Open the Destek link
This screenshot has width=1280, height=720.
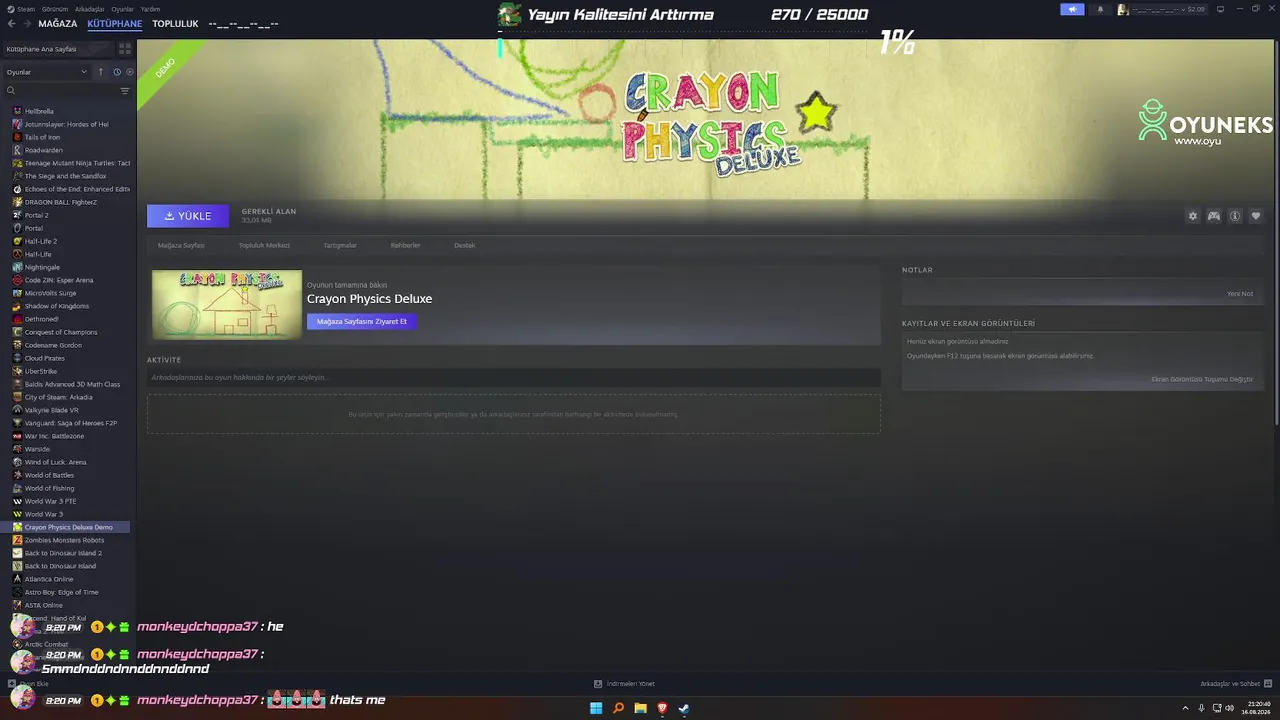point(465,245)
